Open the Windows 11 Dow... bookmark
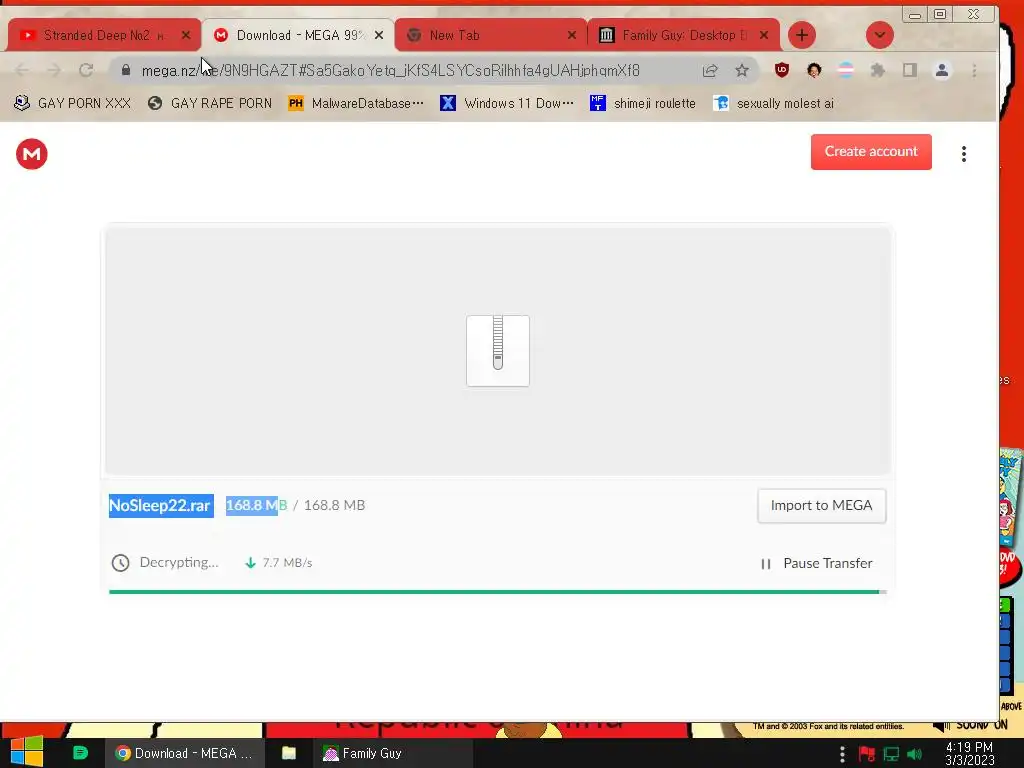The height and width of the screenshot is (768, 1024). pyautogui.click(x=507, y=103)
